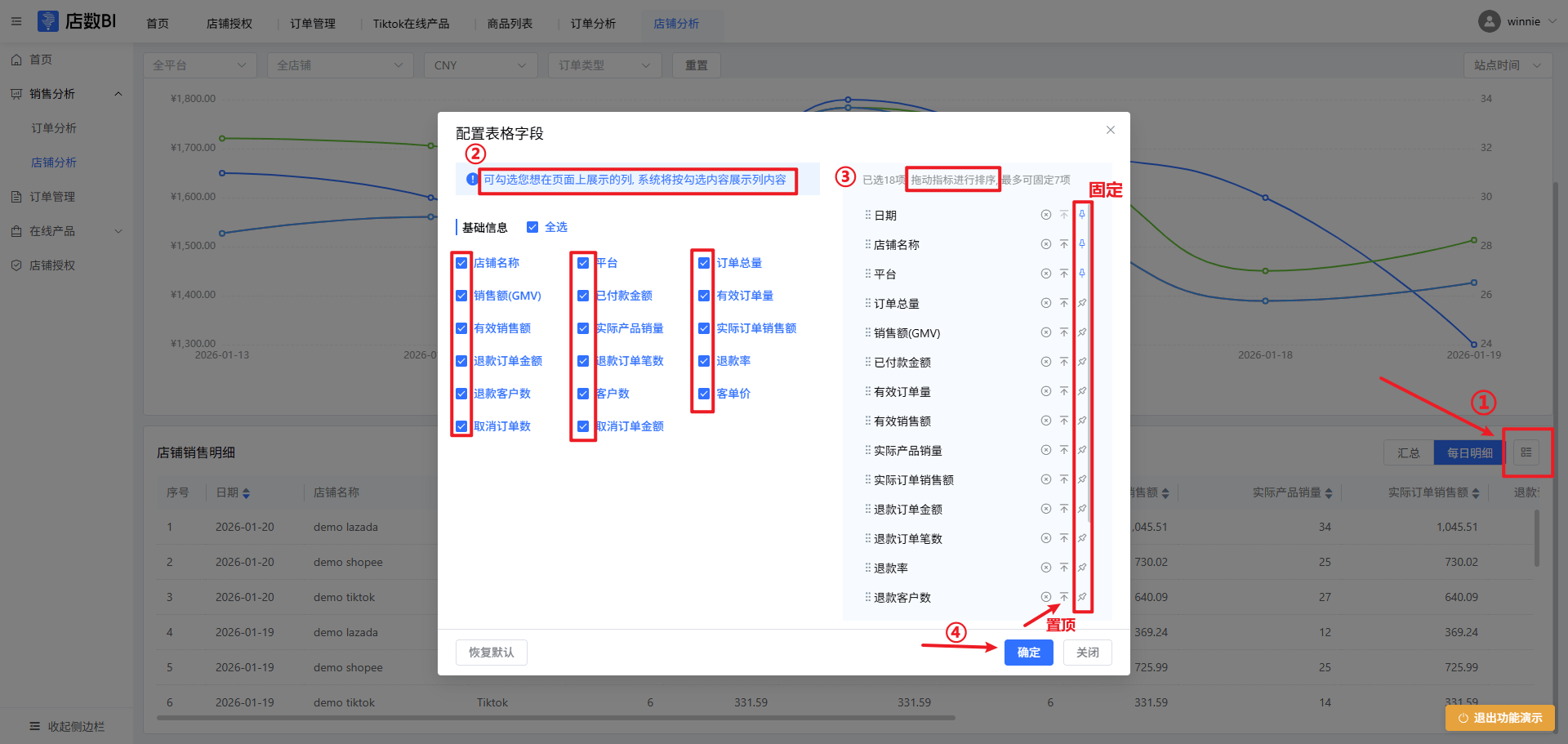The height and width of the screenshot is (744, 1568).
Task: Confirm settings with the 确定 button
Action: pyautogui.click(x=1028, y=653)
